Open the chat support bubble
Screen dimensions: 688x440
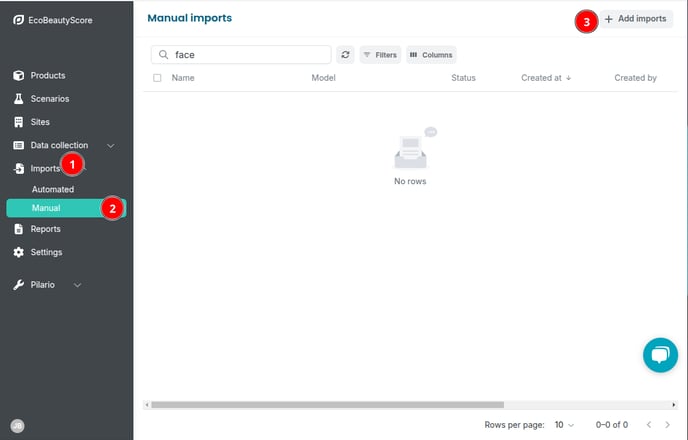(x=660, y=355)
